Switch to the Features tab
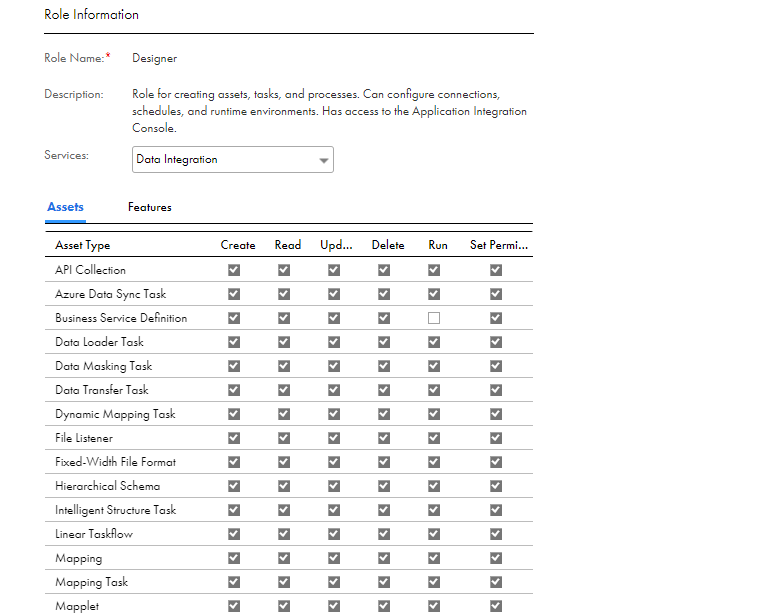The width and height of the screenshot is (758, 613). click(149, 207)
